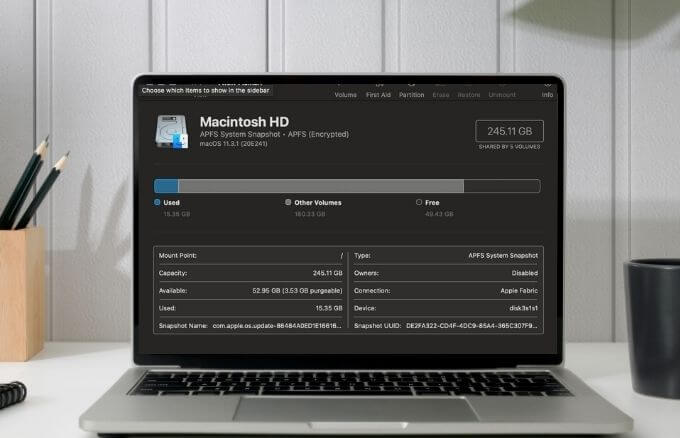The image size is (680, 438).
Task: Click the 245.11 GB capacity box
Action: click(x=510, y=131)
